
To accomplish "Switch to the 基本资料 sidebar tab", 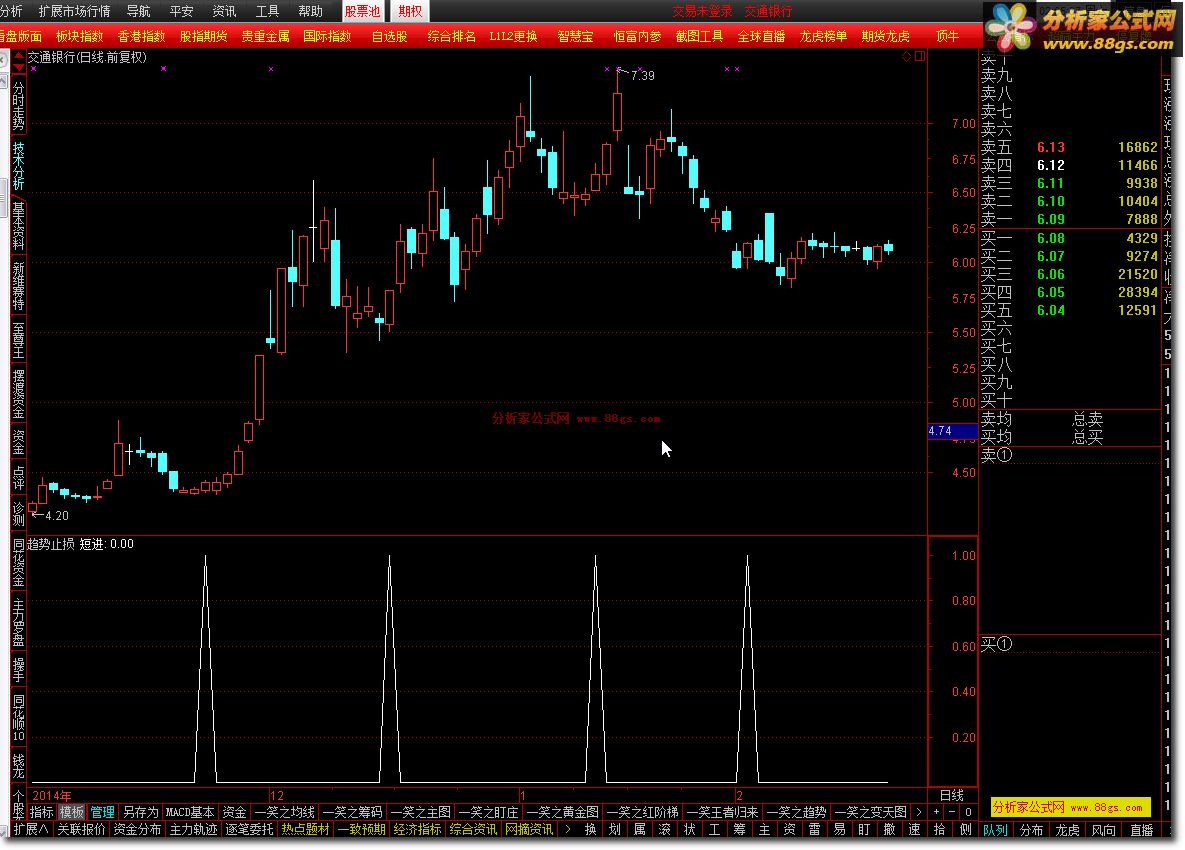I will pyautogui.click(x=19, y=226).
